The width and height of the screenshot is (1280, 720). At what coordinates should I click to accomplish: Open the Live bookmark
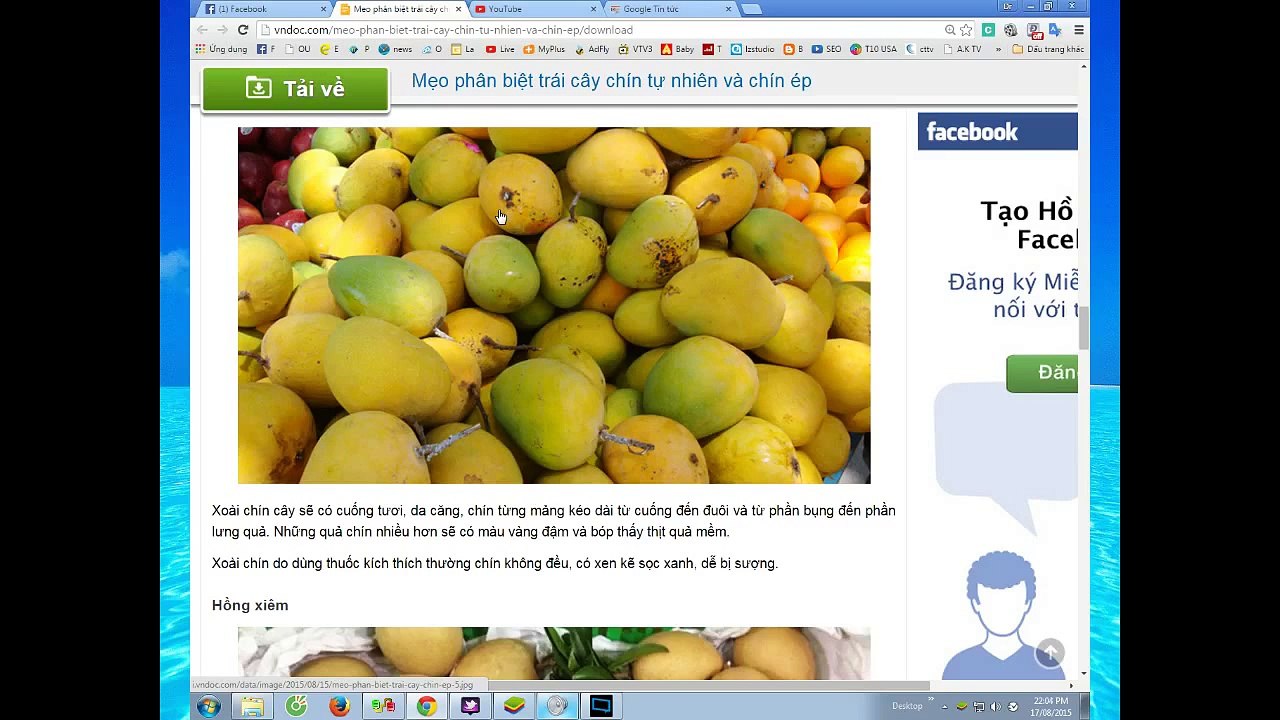point(500,49)
